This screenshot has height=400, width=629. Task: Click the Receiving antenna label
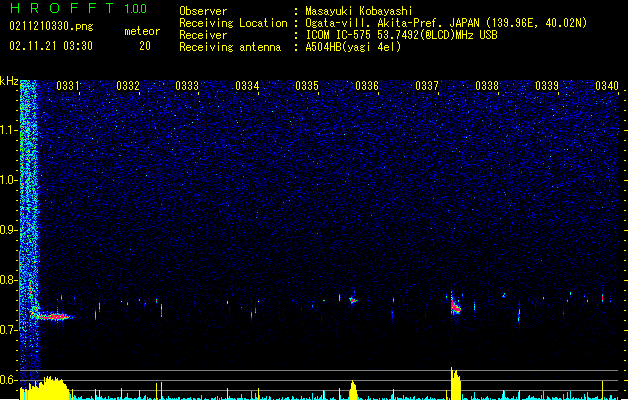pyautogui.click(x=230, y=47)
